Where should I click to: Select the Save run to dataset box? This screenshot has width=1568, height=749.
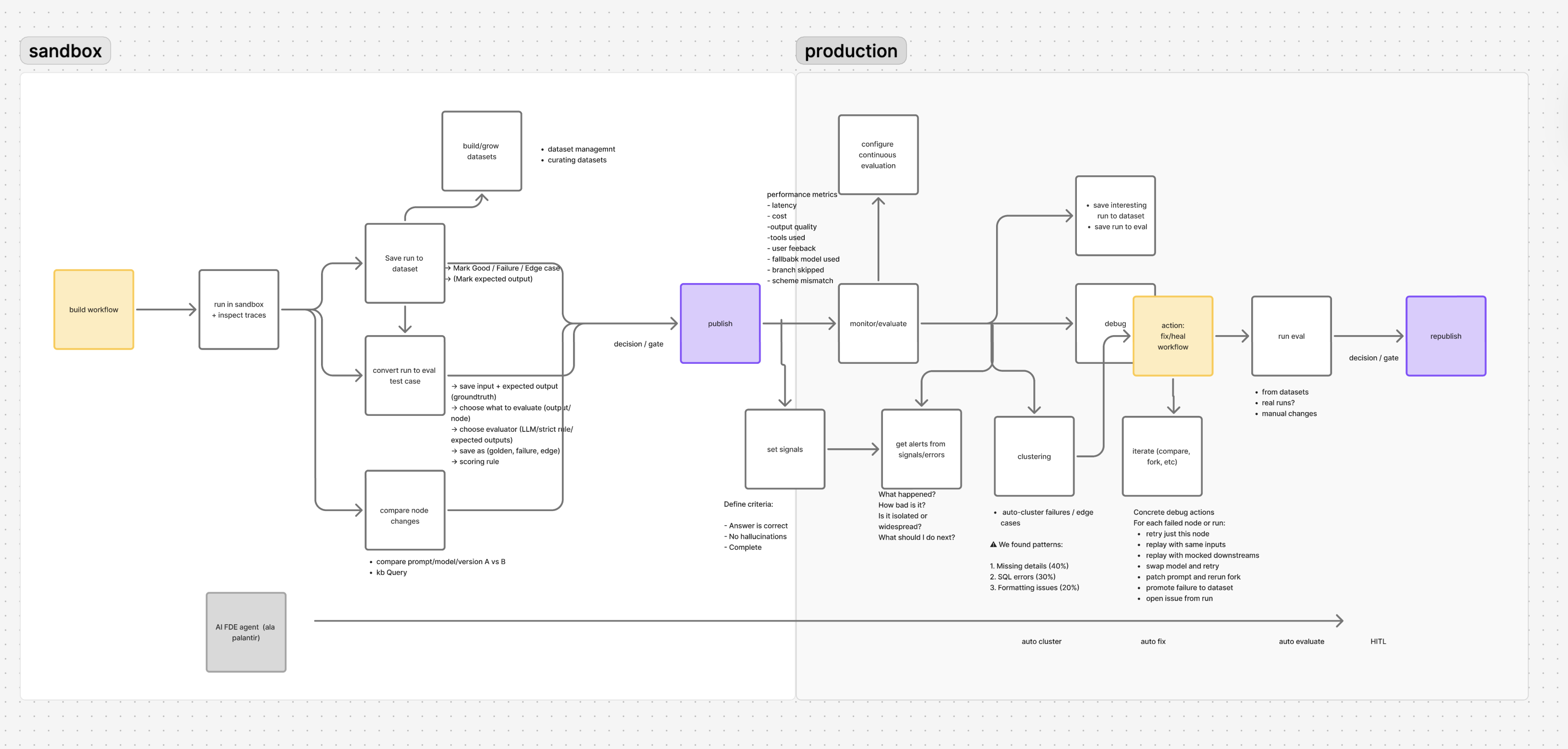pyautogui.click(x=405, y=263)
